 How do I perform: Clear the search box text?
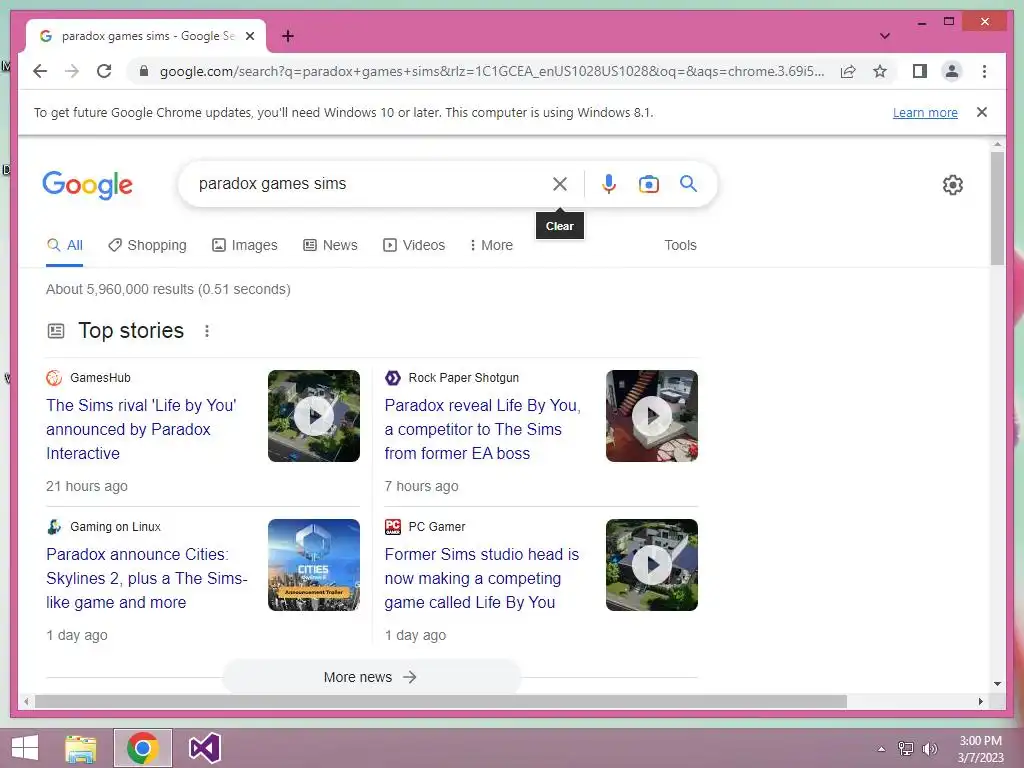coord(560,184)
